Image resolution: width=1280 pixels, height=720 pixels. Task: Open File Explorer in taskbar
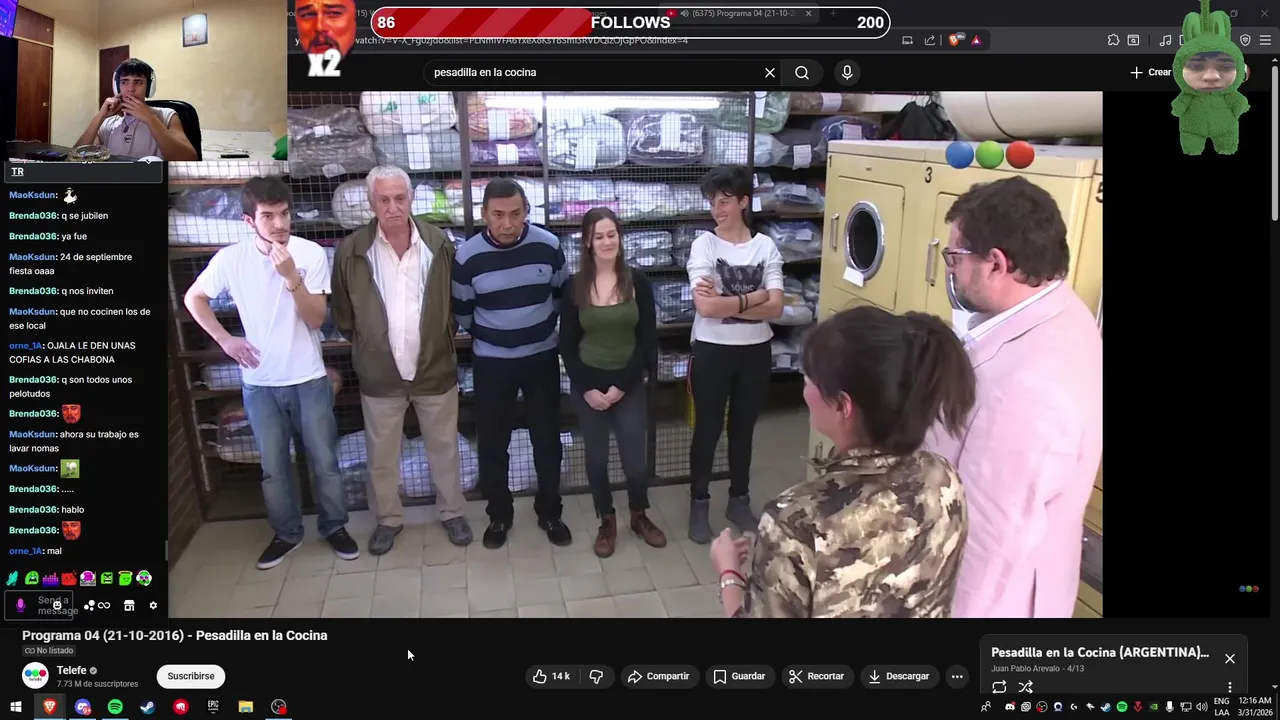click(x=246, y=707)
